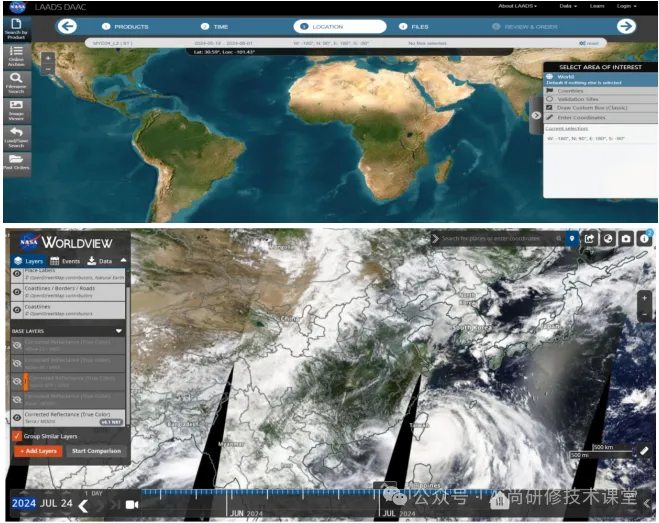Zoom out on the LAADS map
Viewport: 659px width, 523px height.
tap(48, 69)
